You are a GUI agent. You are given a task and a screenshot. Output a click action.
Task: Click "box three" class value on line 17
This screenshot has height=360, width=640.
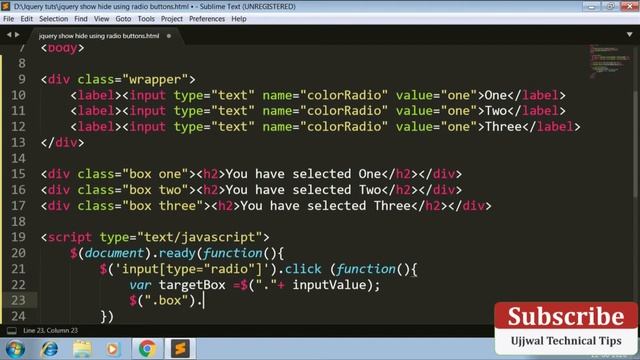pyautogui.click(x=162, y=206)
